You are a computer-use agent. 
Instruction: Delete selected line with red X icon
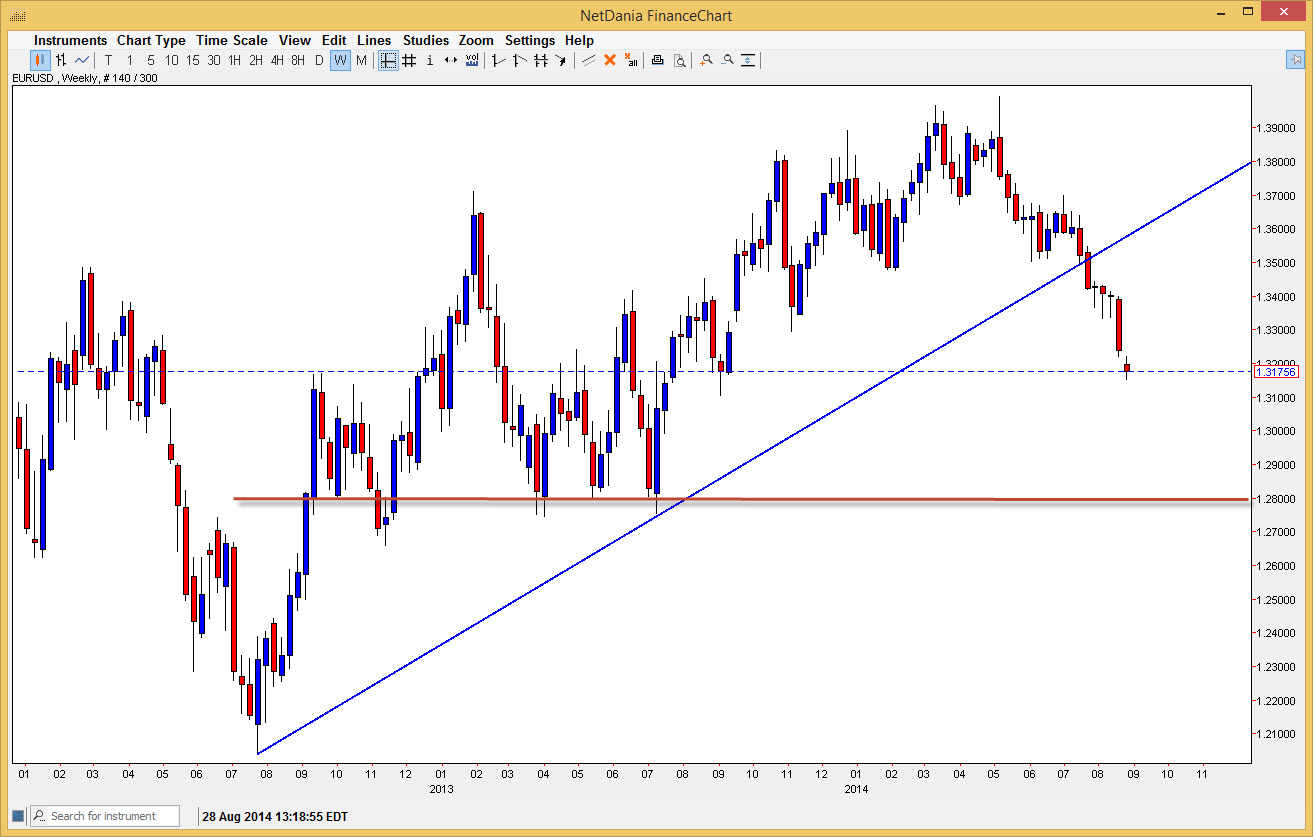coord(610,60)
